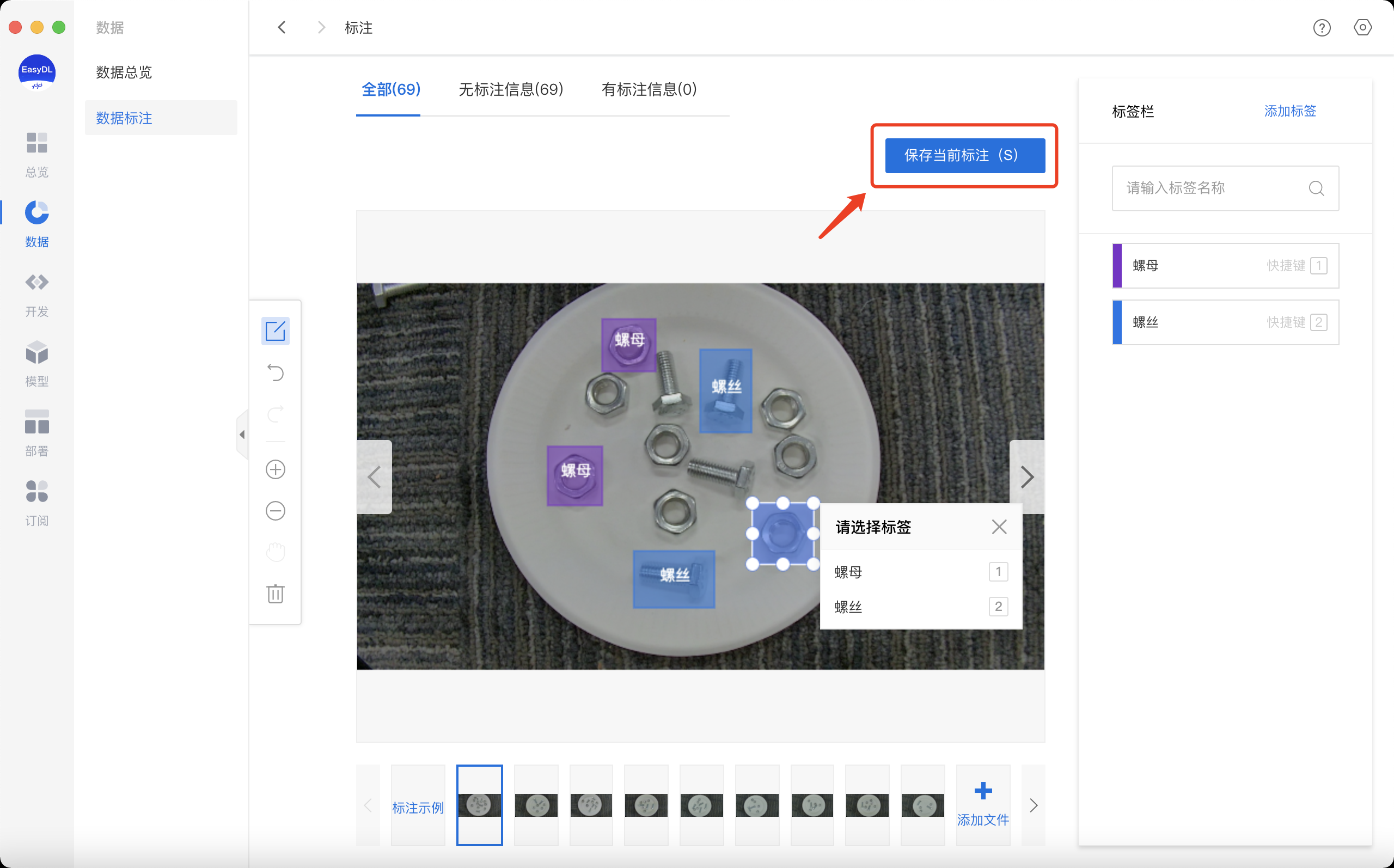Zoom out of the image canvas
The image size is (1394, 868).
(x=276, y=511)
